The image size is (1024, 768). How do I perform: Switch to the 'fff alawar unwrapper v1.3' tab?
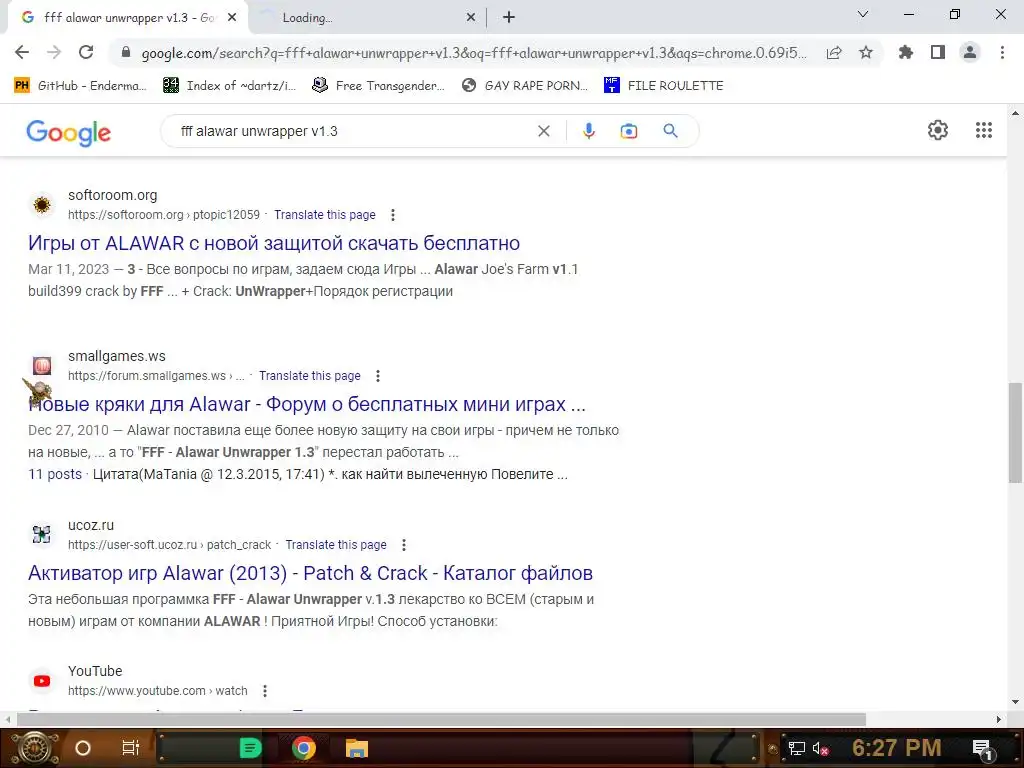128,18
